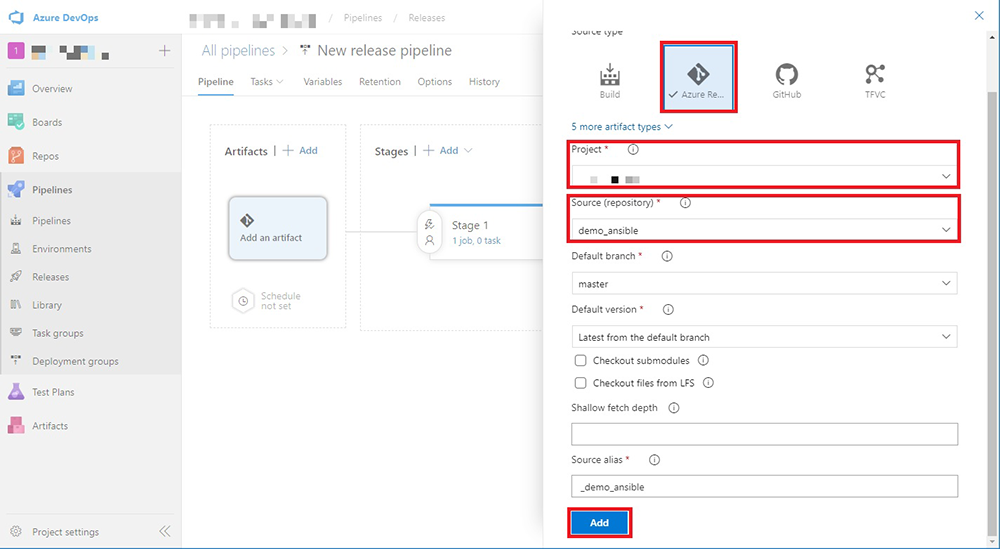Image resolution: width=1000 pixels, height=549 pixels.
Task: Switch to Pipeline tab
Action: (216, 82)
